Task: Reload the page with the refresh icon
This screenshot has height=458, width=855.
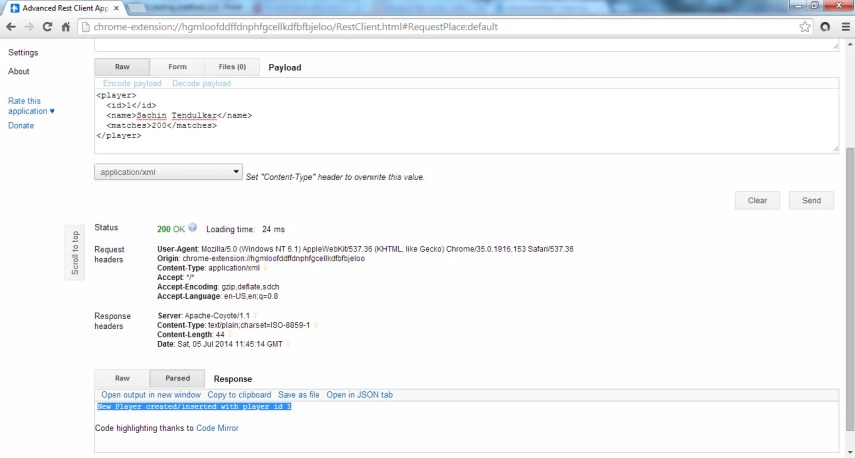Action: point(47,27)
